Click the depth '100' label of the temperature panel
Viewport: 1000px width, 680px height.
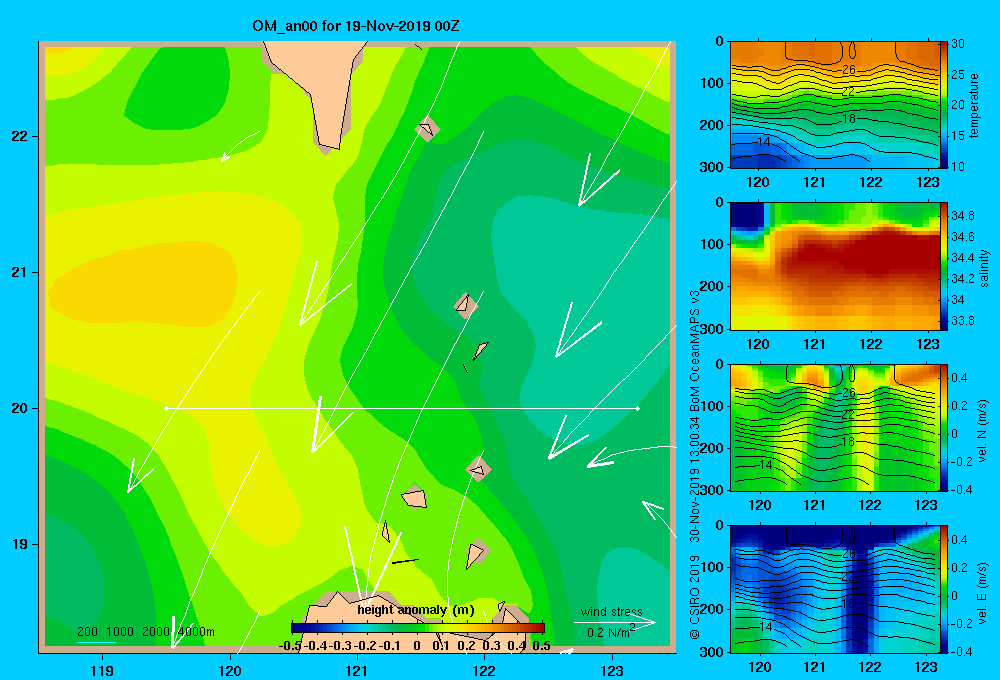pyautogui.click(x=712, y=83)
